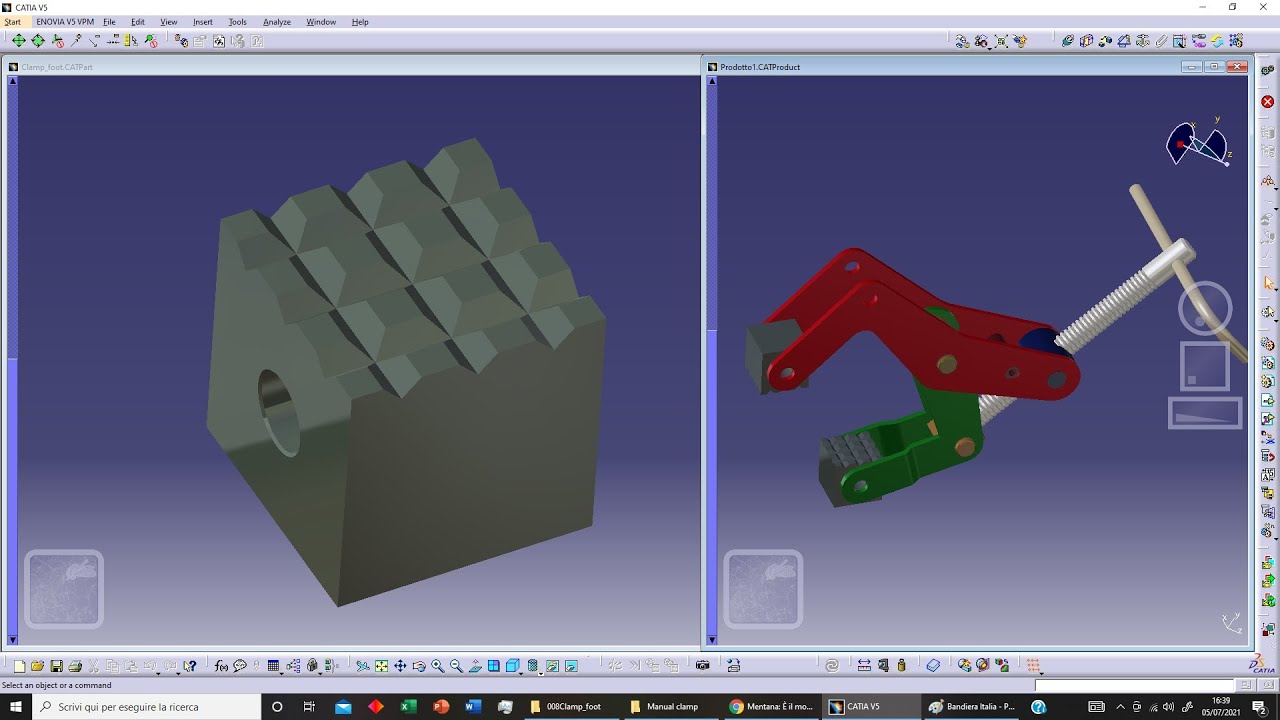
Task: Click the red stop icon on right toolbar
Action: click(x=1268, y=101)
